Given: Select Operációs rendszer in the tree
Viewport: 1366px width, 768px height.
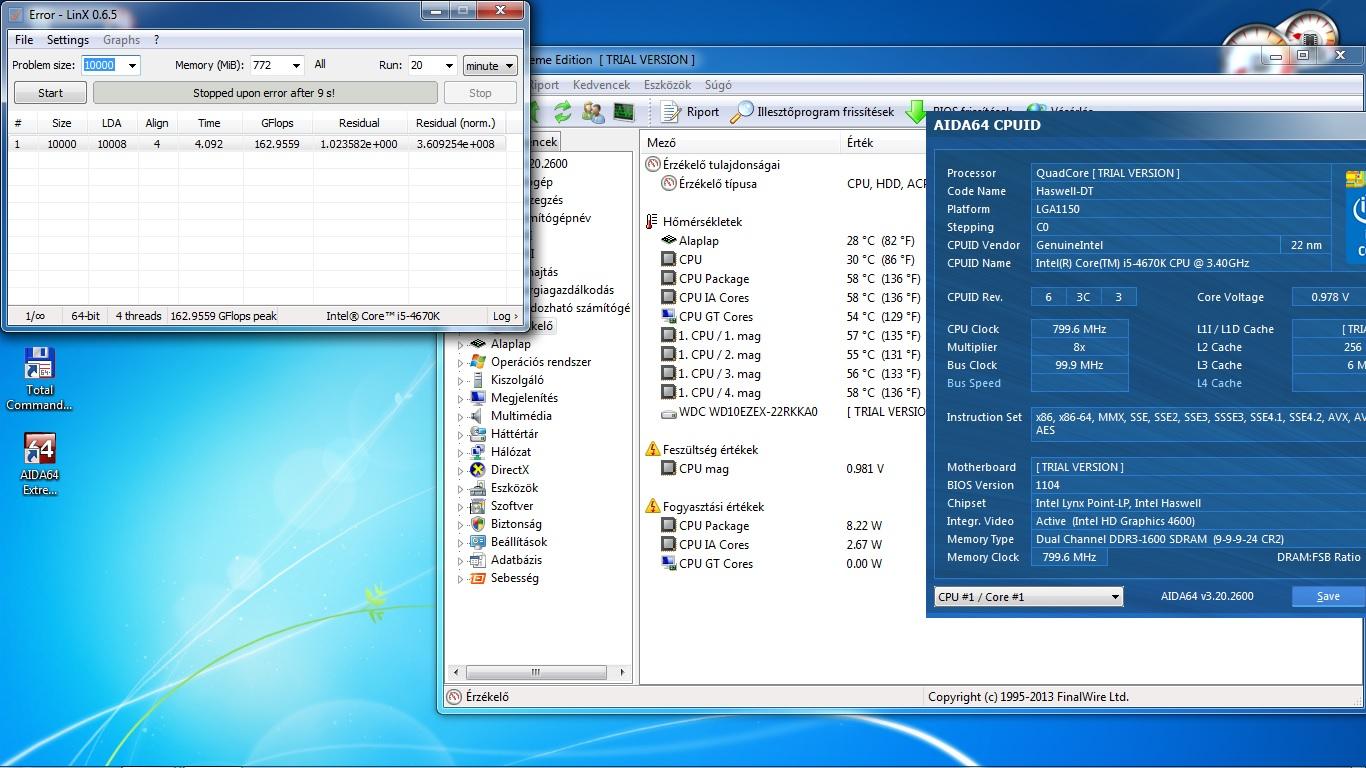Looking at the screenshot, I should pos(540,362).
